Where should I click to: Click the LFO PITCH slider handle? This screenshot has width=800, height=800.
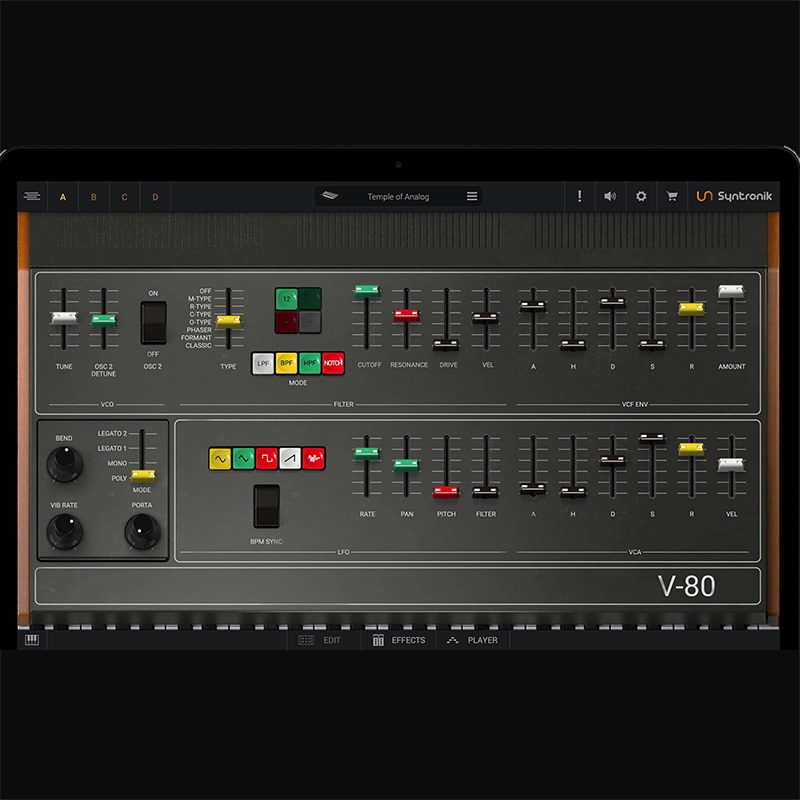point(446,492)
